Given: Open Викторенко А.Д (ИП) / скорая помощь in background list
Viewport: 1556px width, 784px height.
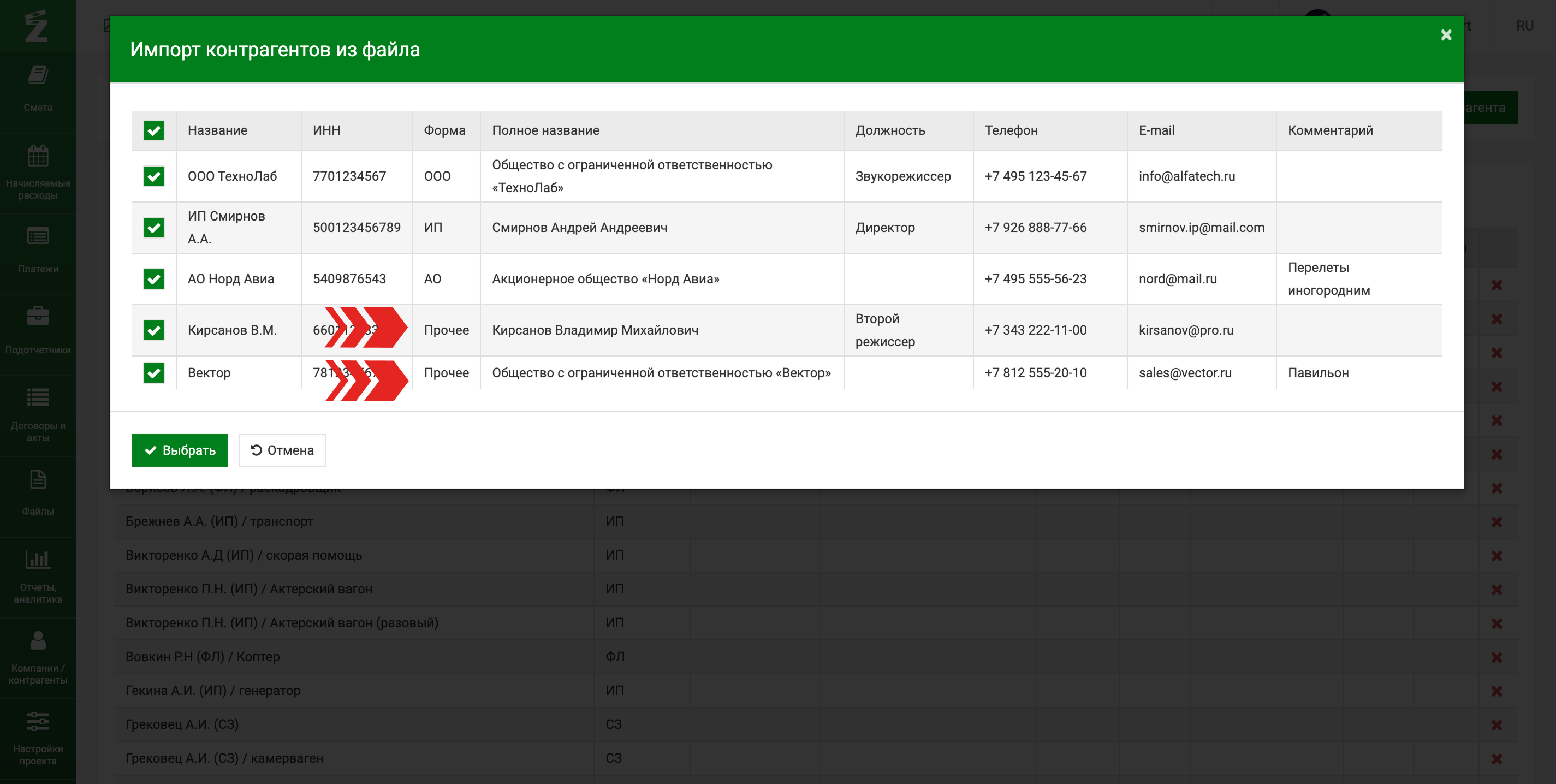Looking at the screenshot, I should [x=244, y=556].
